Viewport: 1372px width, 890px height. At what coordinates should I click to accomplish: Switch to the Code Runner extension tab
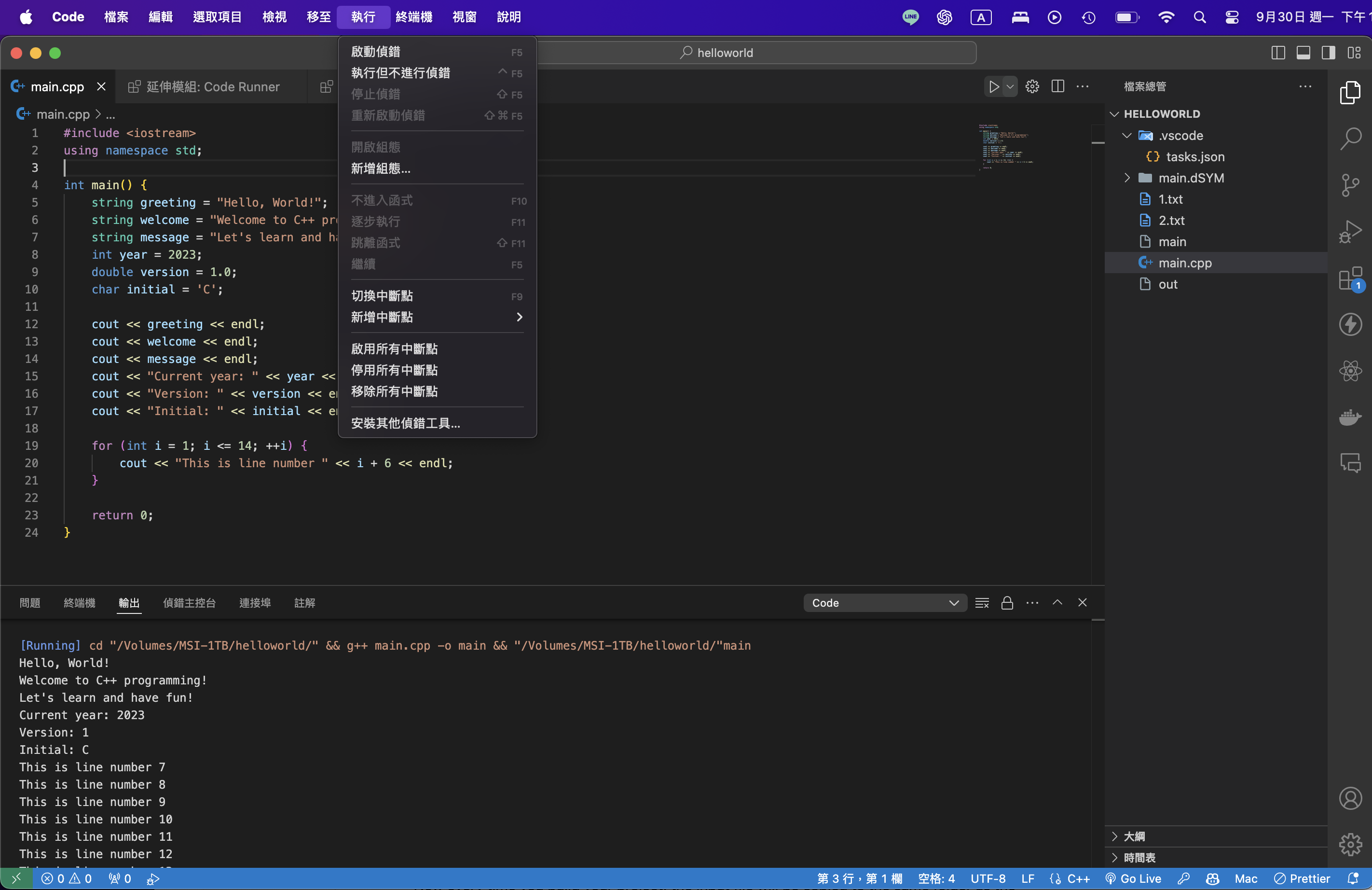[211, 86]
